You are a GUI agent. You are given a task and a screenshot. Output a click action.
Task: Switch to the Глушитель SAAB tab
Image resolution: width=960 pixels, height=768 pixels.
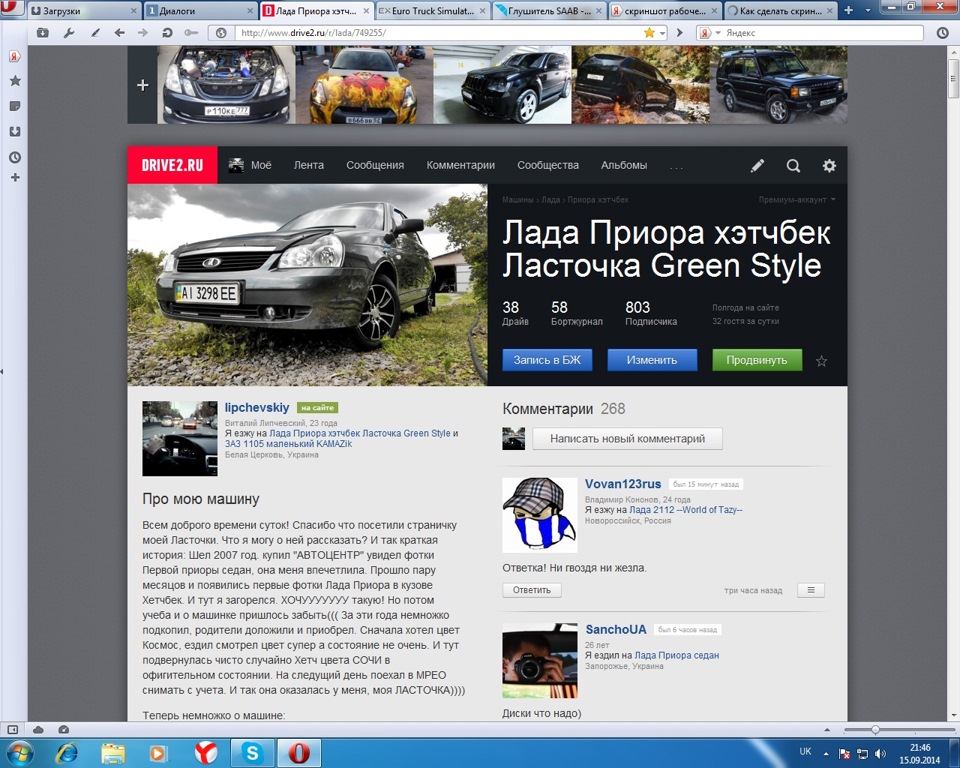point(547,10)
